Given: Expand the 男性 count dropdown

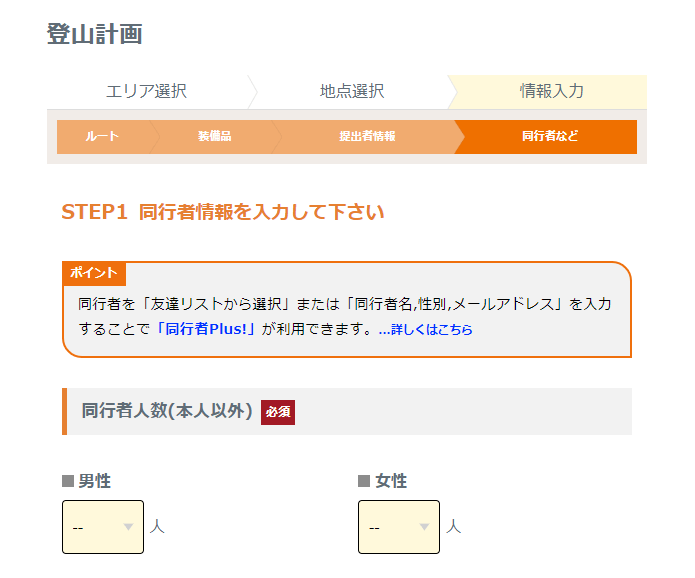Looking at the screenshot, I should click(103, 527).
